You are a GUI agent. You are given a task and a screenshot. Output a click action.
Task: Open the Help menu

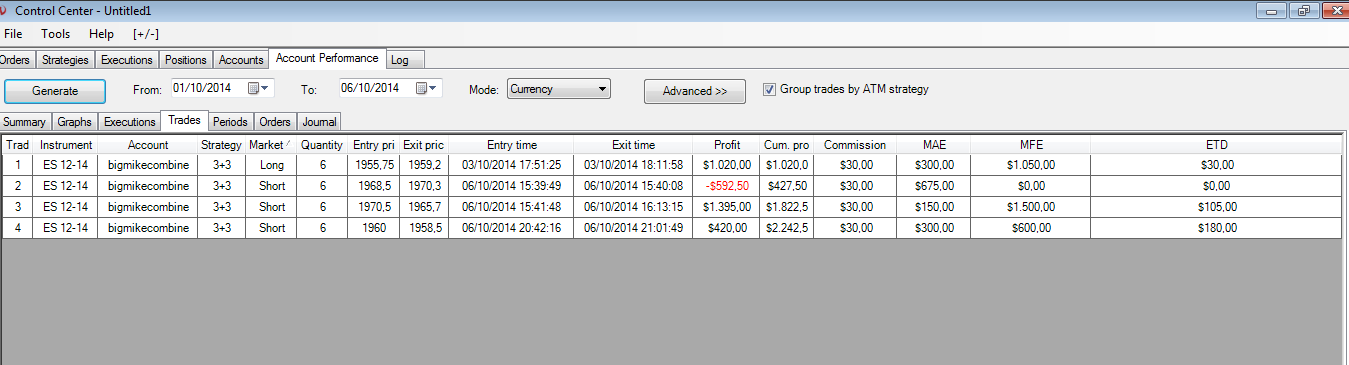(102, 34)
